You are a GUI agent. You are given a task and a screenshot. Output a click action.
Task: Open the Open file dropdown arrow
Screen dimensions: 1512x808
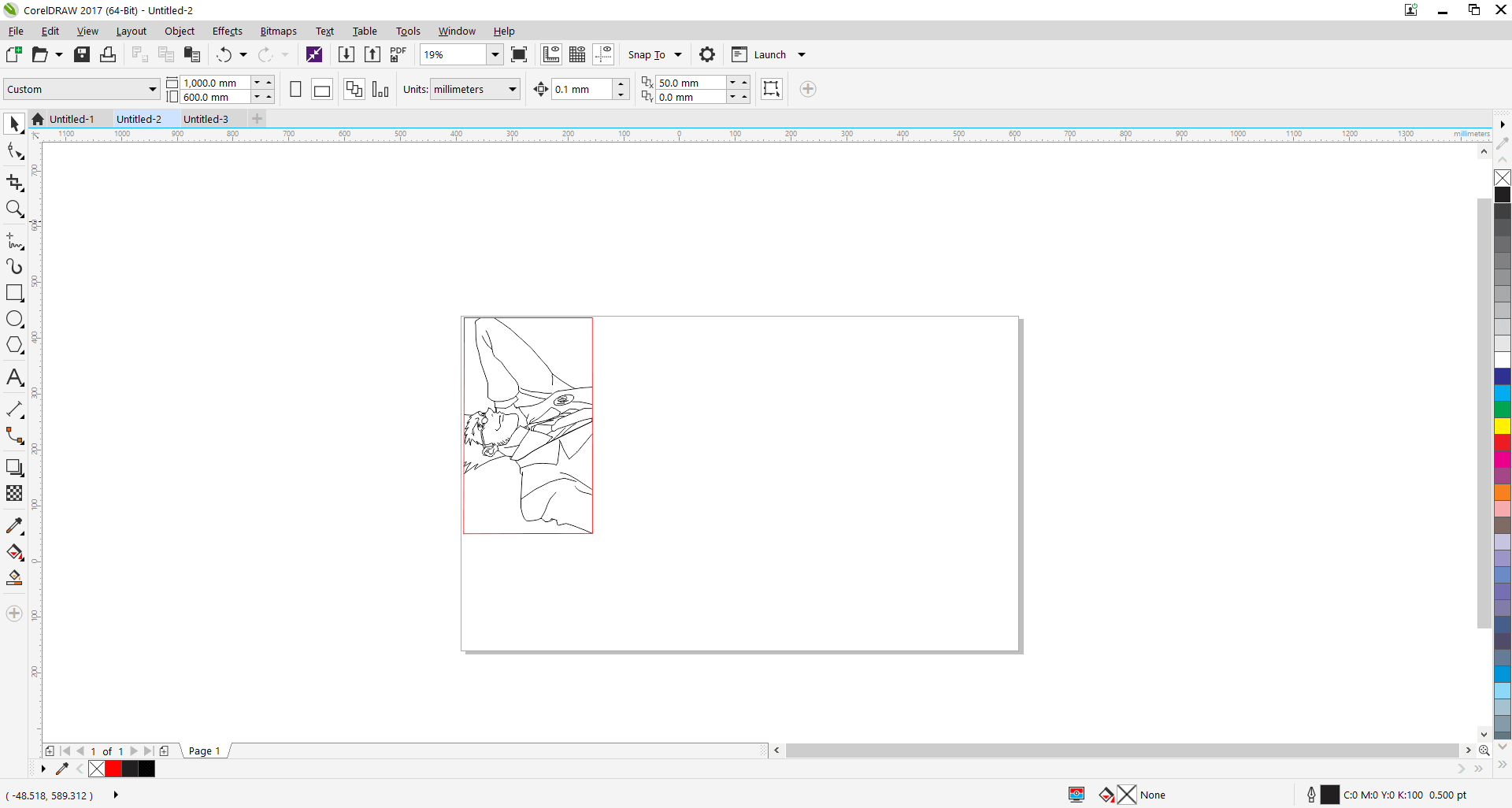pyautogui.click(x=58, y=54)
